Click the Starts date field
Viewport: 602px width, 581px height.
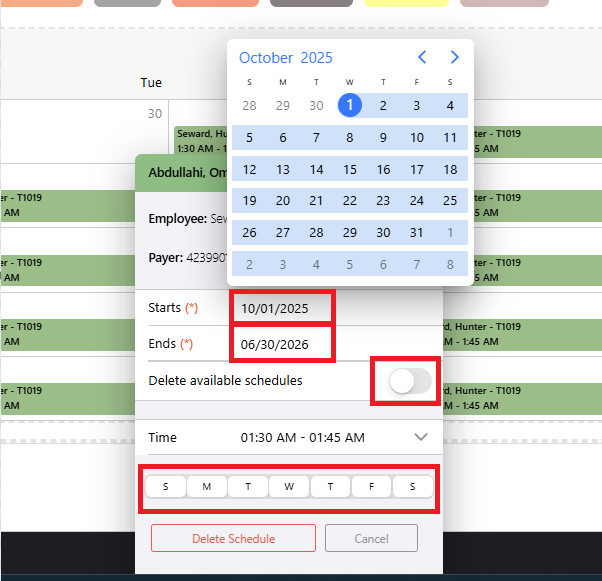click(282, 308)
